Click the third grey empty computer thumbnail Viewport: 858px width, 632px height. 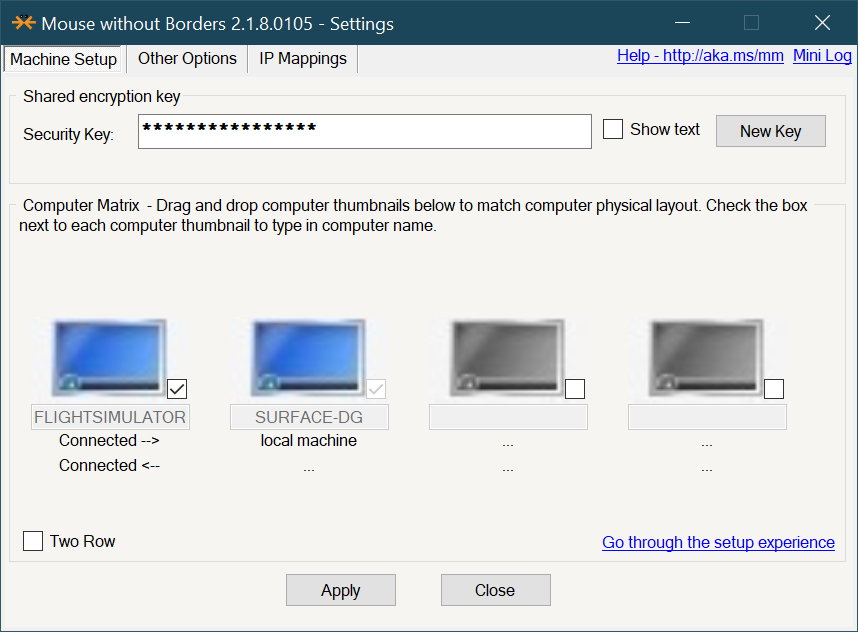point(507,358)
